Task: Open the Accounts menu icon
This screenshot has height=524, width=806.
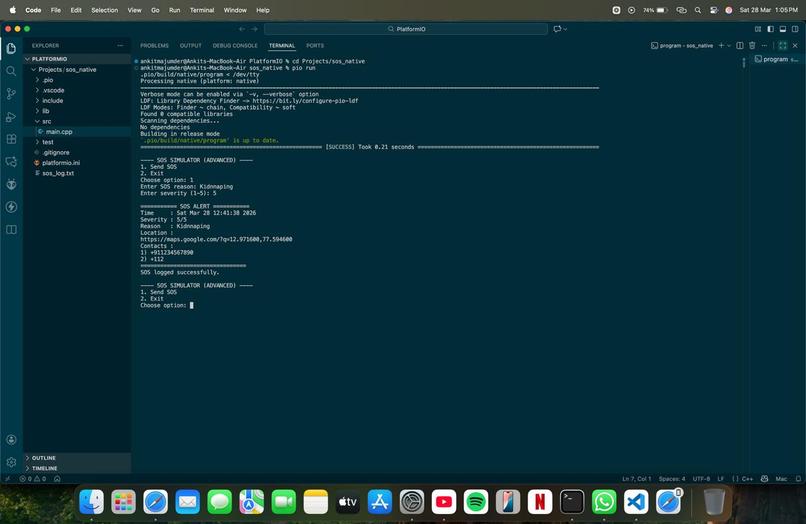Action: [11, 440]
